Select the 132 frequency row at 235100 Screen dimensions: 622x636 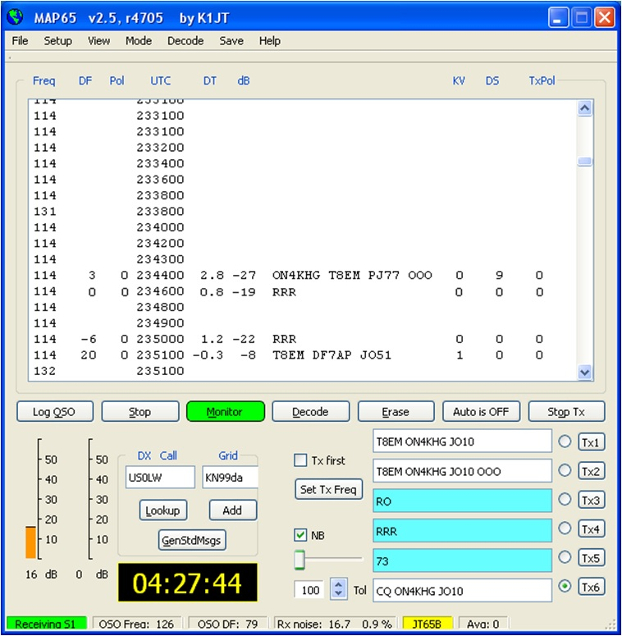point(109,371)
